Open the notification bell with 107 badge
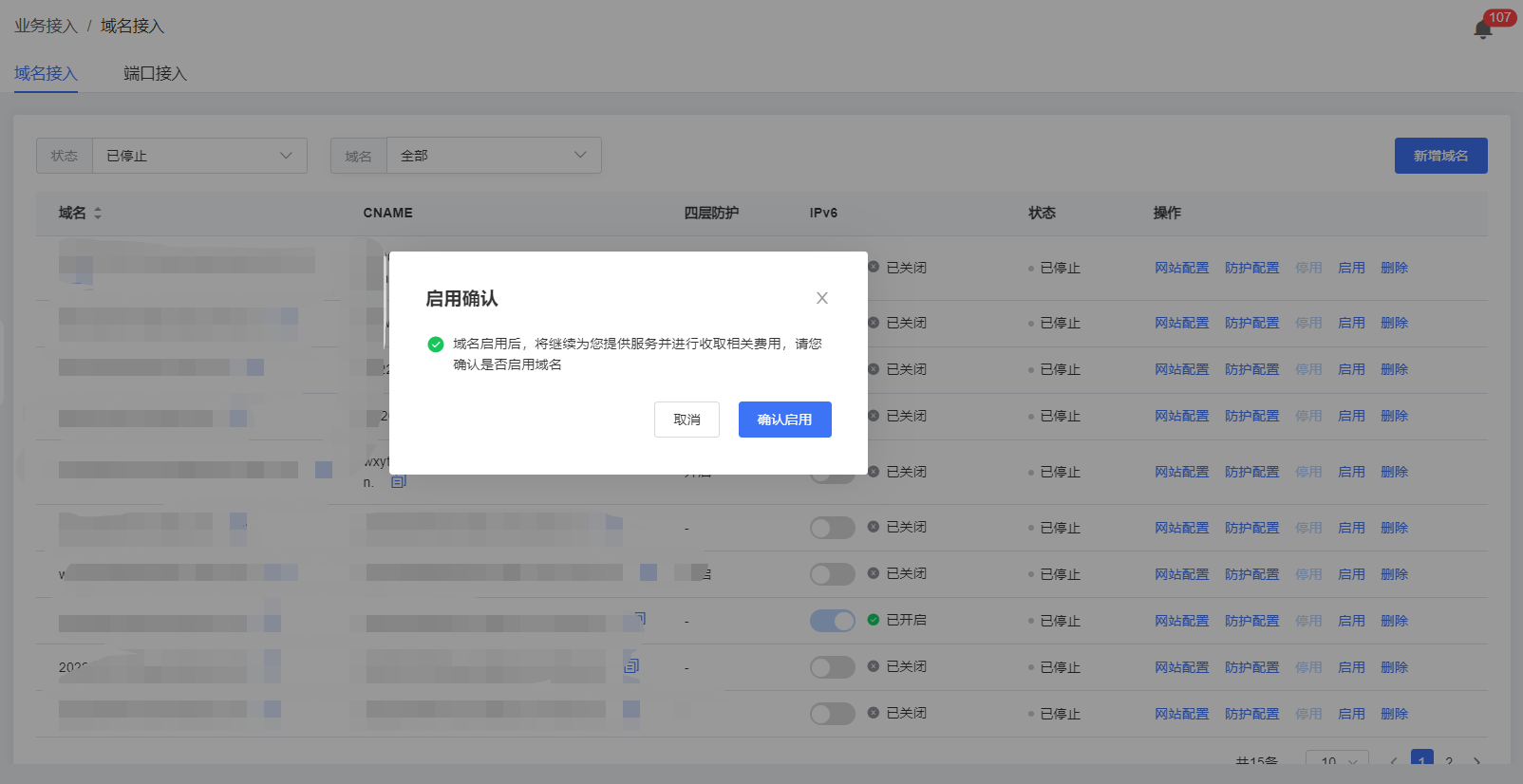Screen dimensions: 1523x784 1483,29
